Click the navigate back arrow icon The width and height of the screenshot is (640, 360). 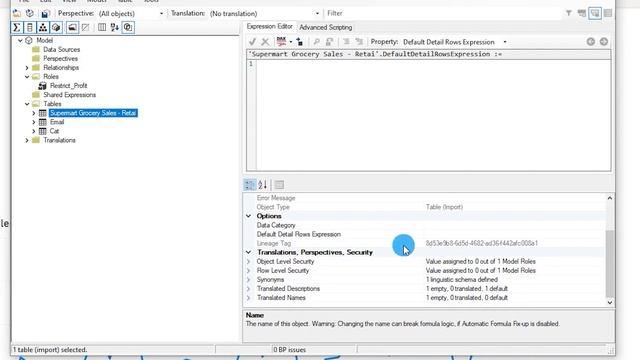click(591, 42)
